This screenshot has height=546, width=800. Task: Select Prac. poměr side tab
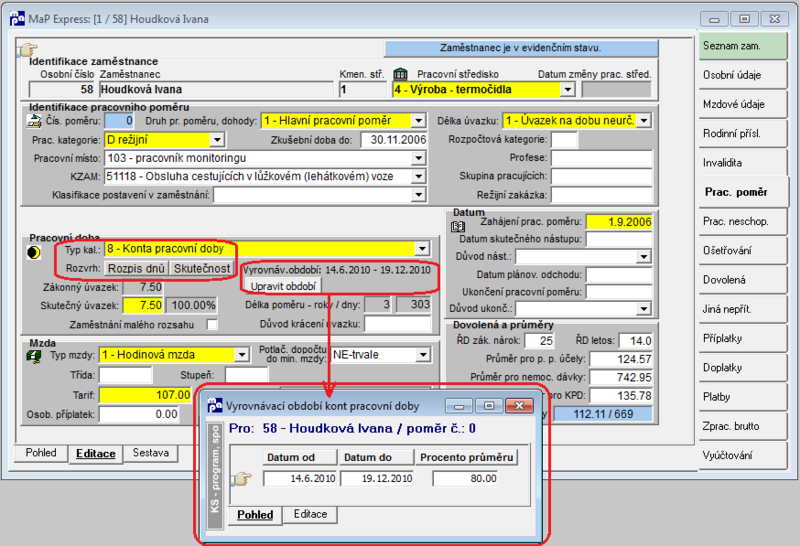[744, 192]
